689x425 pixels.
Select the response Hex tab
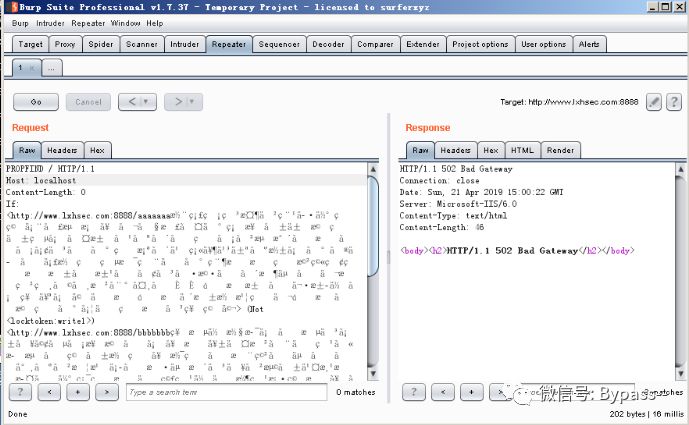pyautogui.click(x=490, y=150)
